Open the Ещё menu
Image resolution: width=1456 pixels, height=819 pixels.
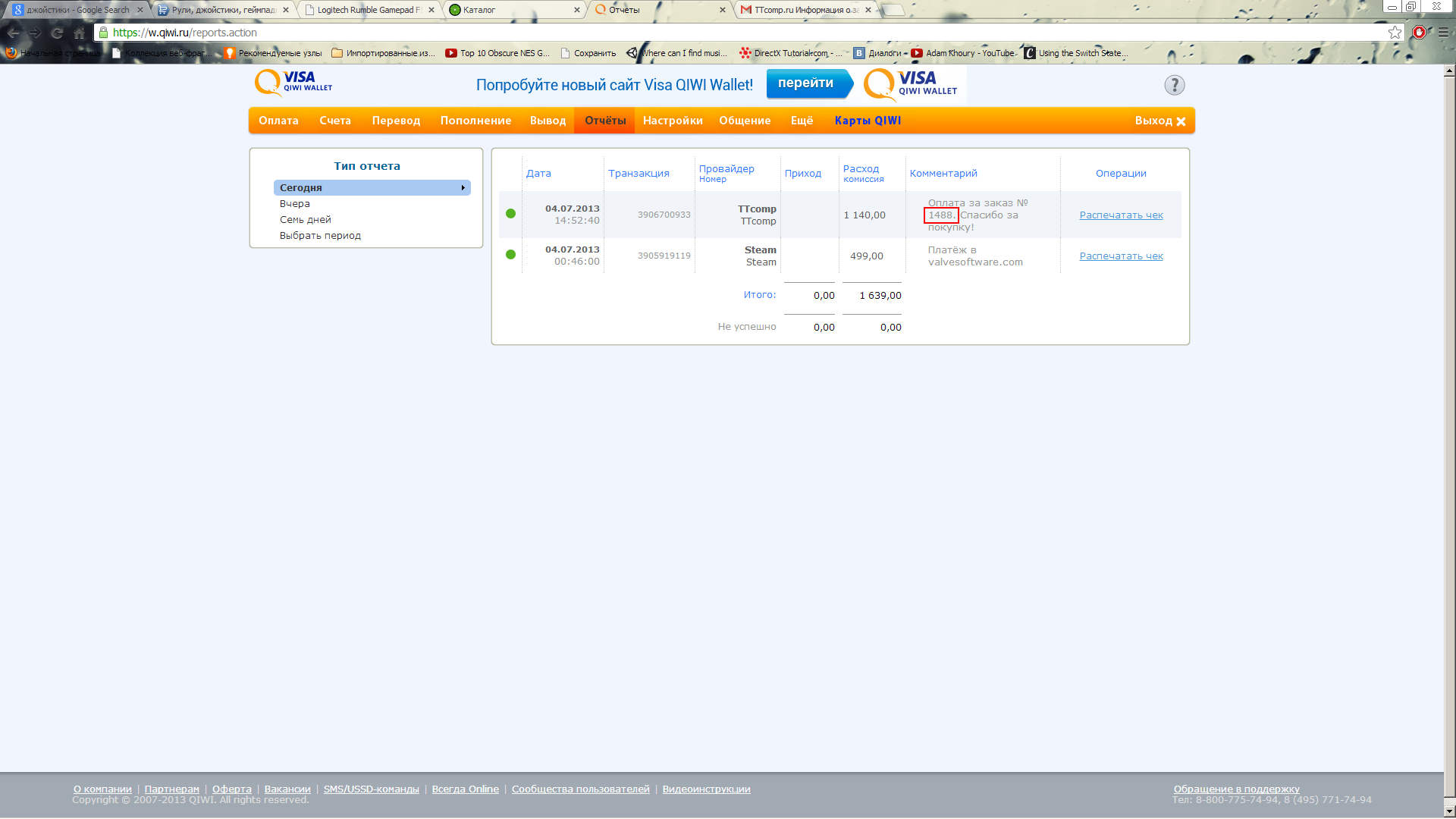click(802, 121)
